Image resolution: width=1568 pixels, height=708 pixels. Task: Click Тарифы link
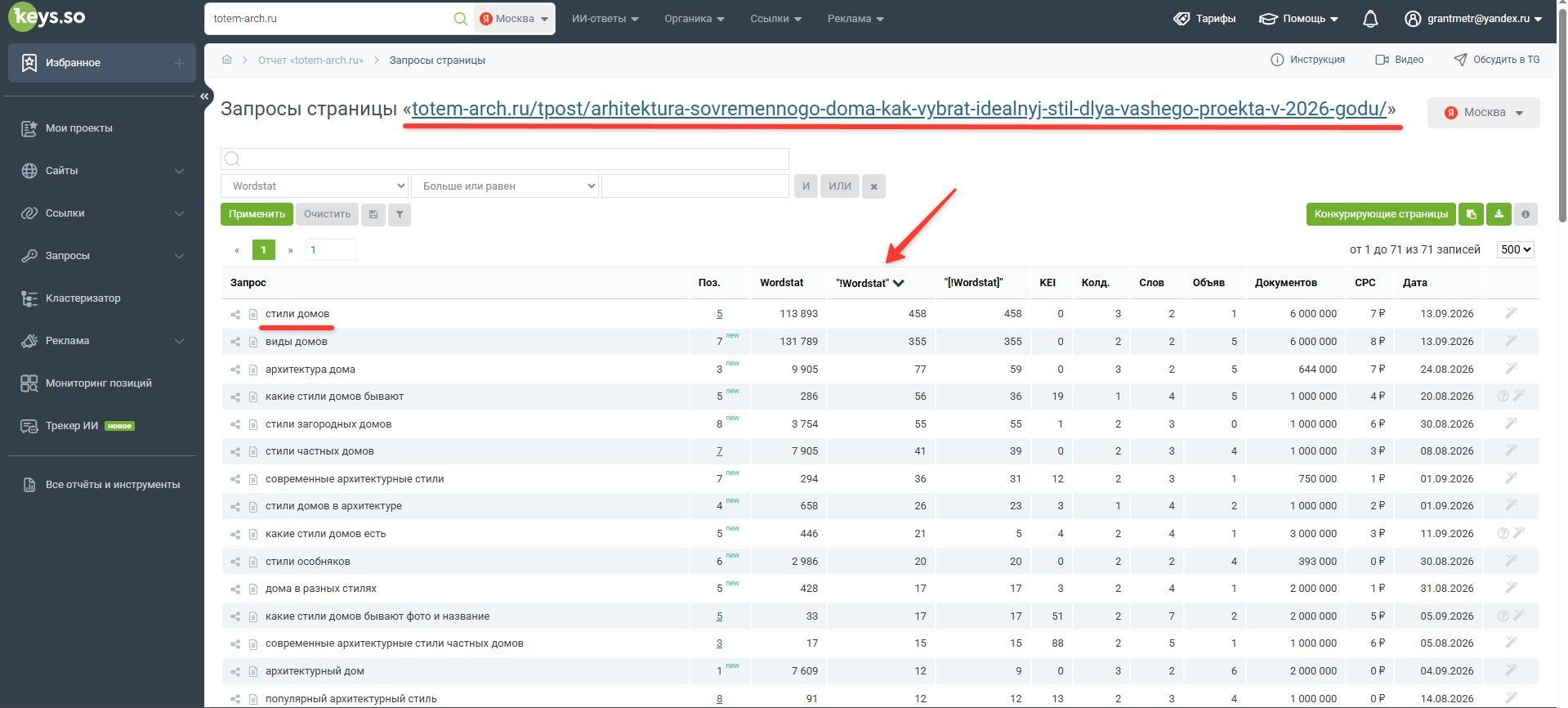coord(1204,19)
